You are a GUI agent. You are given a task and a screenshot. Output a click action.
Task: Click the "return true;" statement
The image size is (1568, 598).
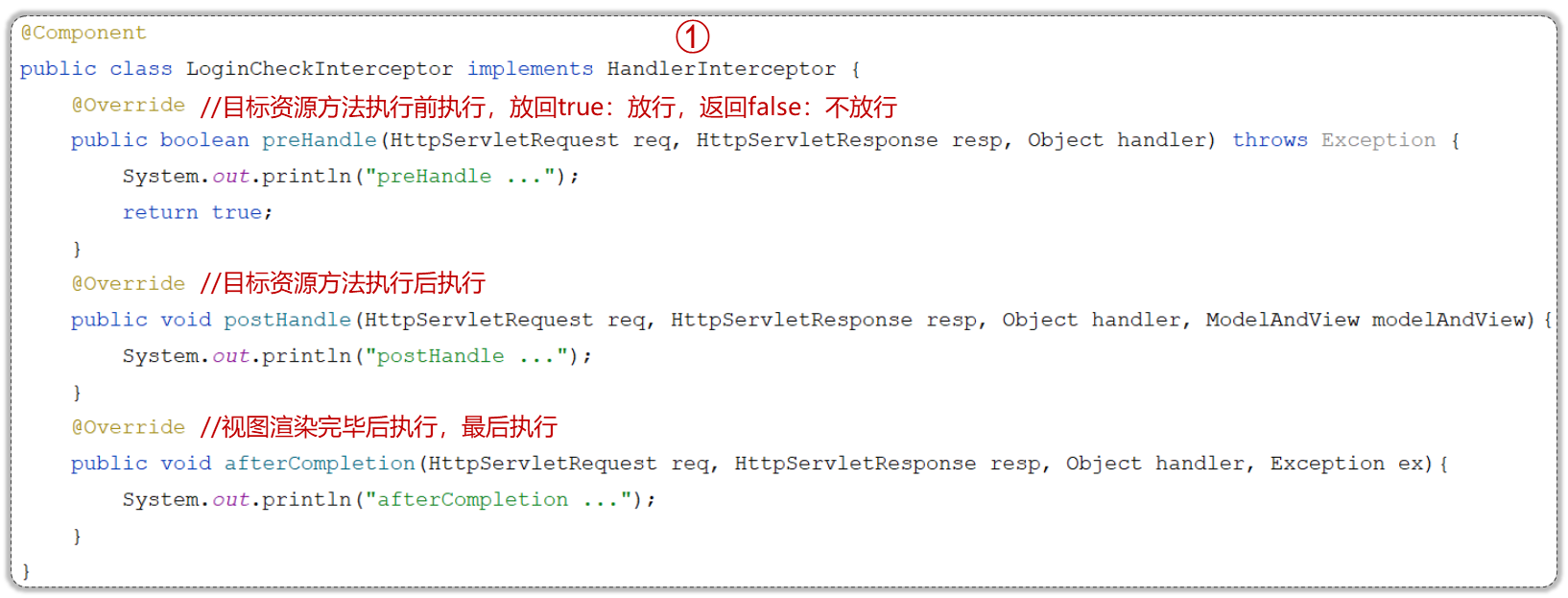(198, 212)
